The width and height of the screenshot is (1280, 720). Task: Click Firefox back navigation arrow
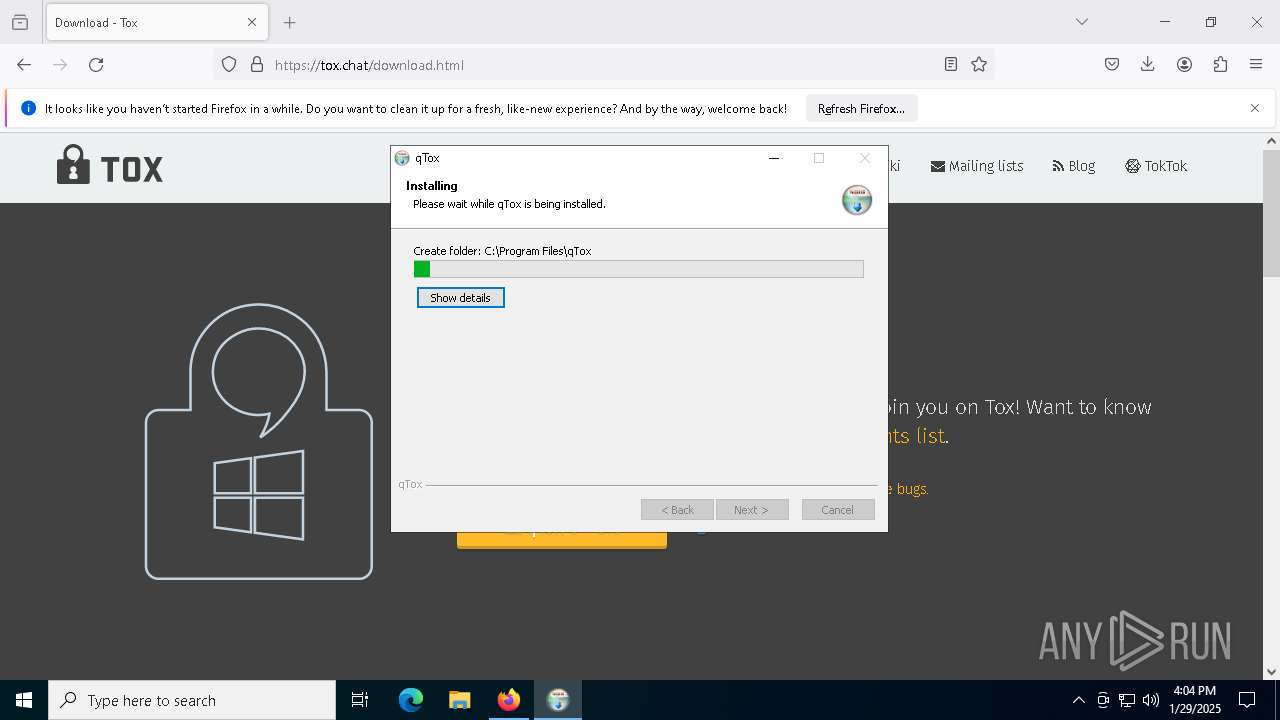tap(24, 65)
